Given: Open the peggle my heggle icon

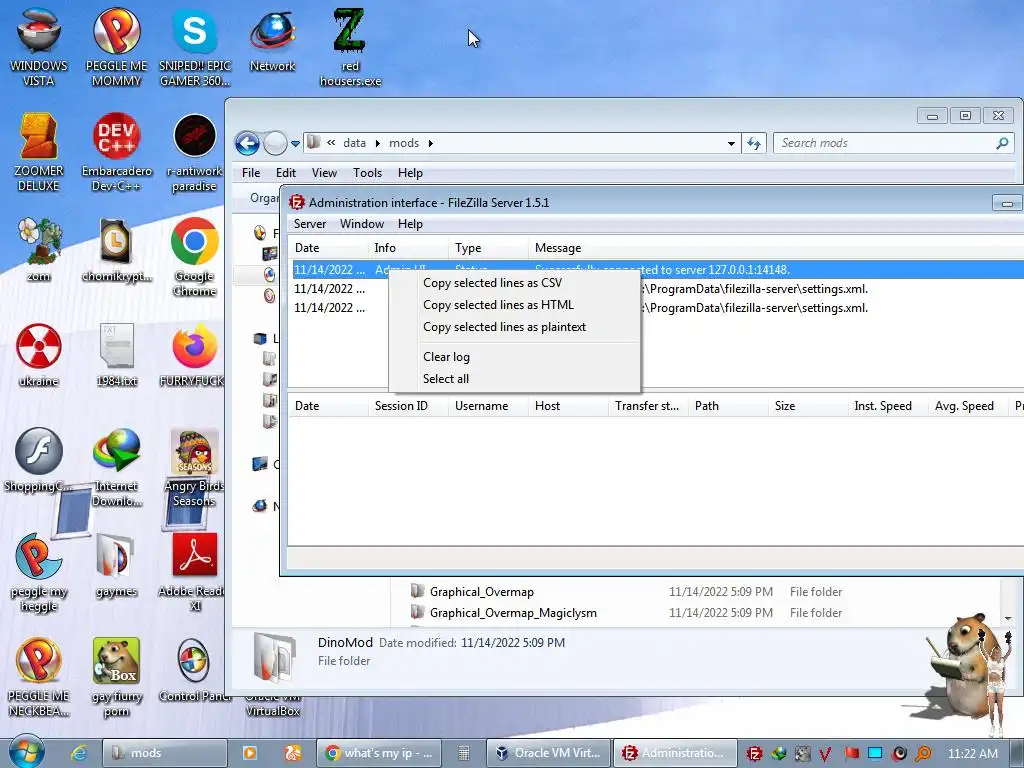Looking at the screenshot, I should click(x=39, y=571).
